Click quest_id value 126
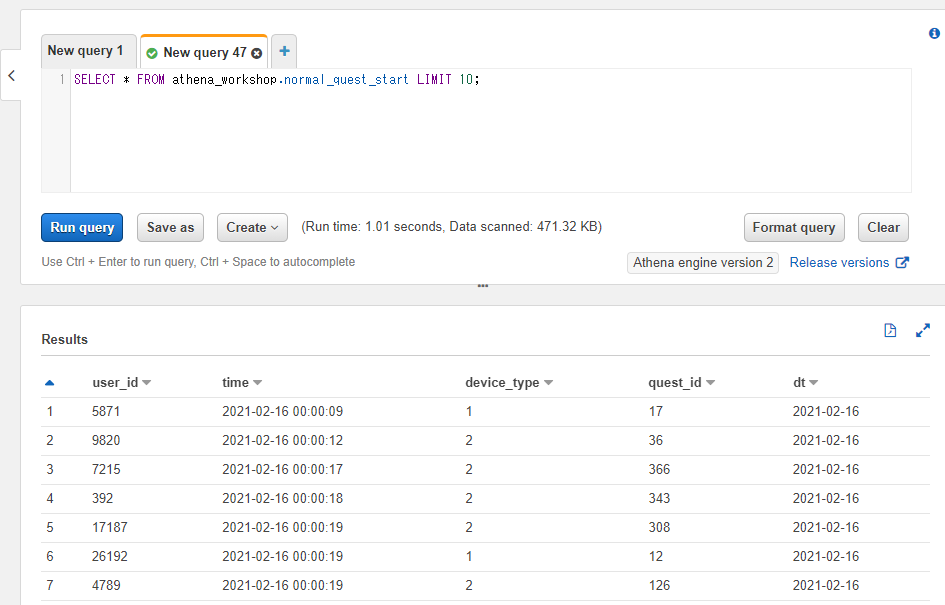Screen dimensions: 945x605 tap(659, 585)
